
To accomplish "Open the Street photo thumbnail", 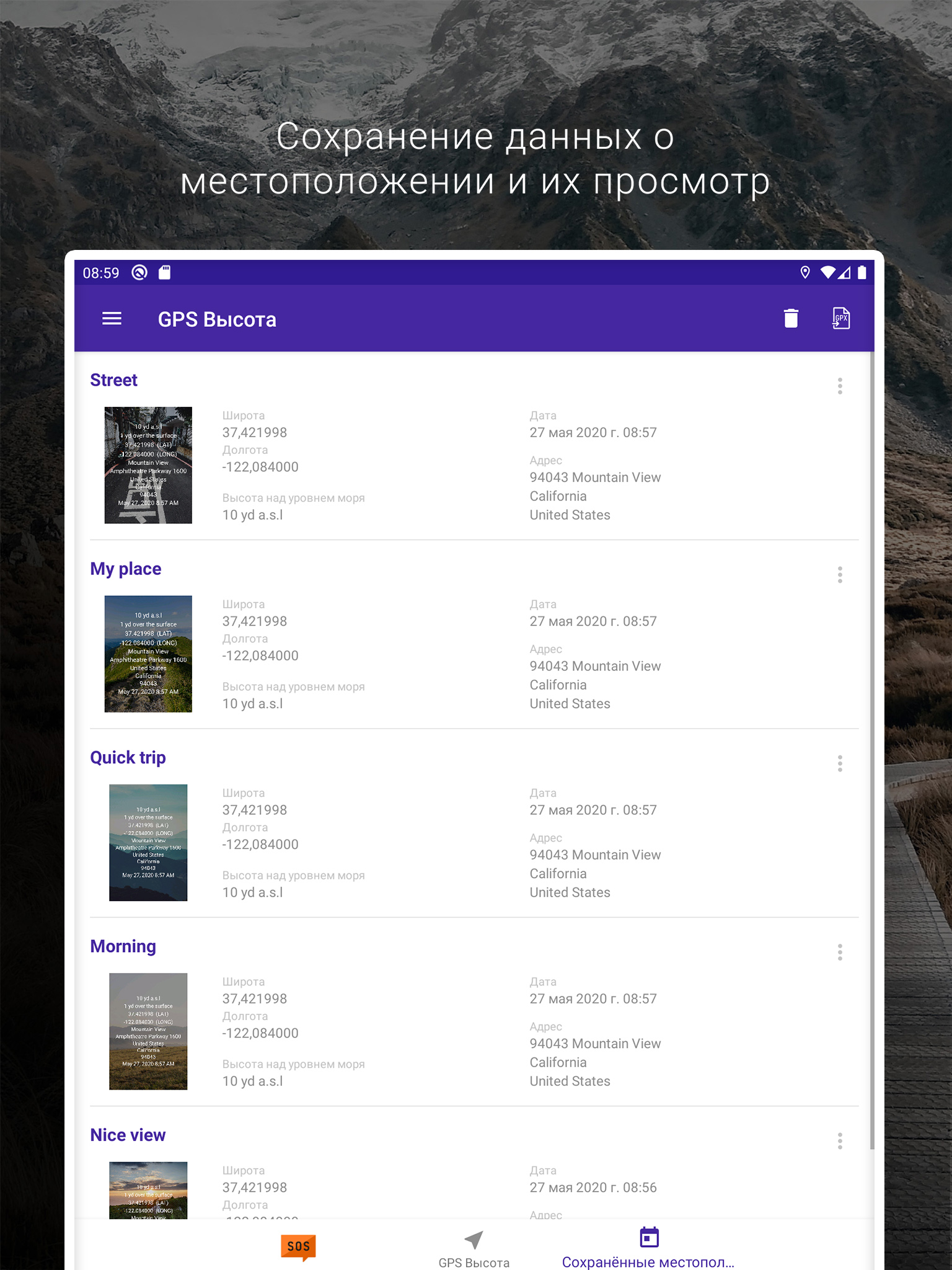I will [x=148, y=465].
